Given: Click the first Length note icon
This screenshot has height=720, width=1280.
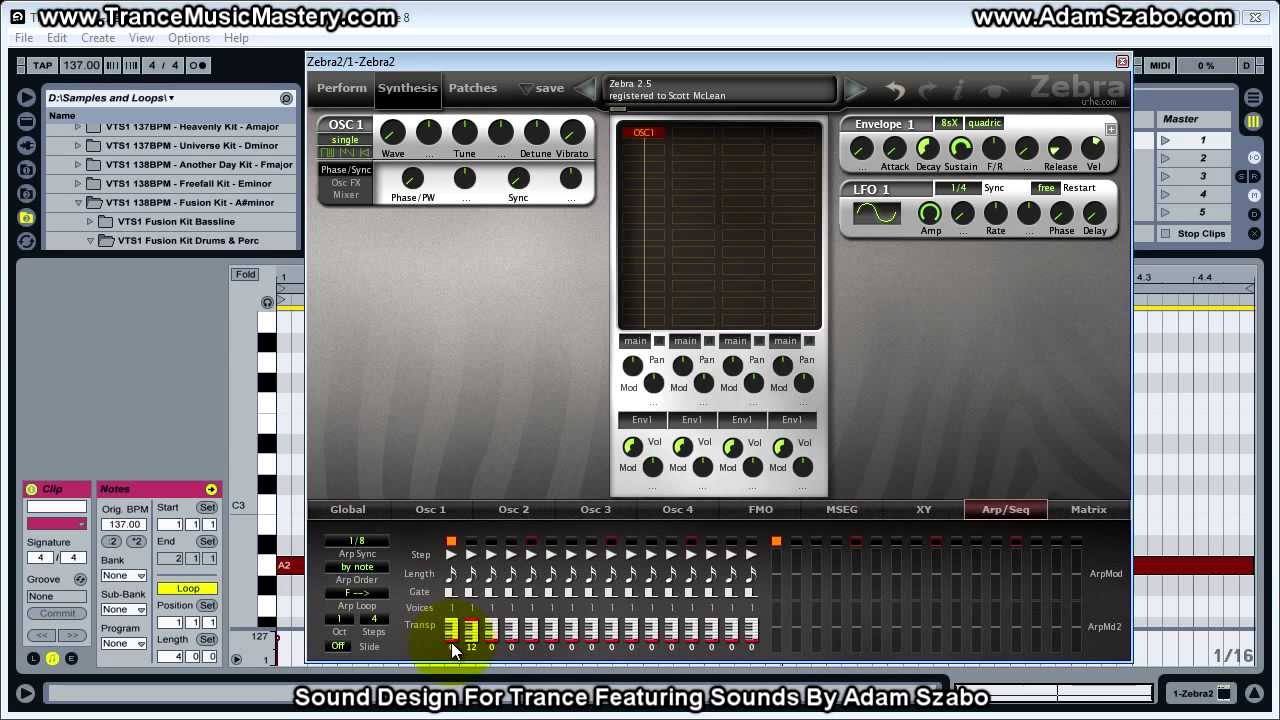Looking at the screenshot, I should click(x=451, y=574).
